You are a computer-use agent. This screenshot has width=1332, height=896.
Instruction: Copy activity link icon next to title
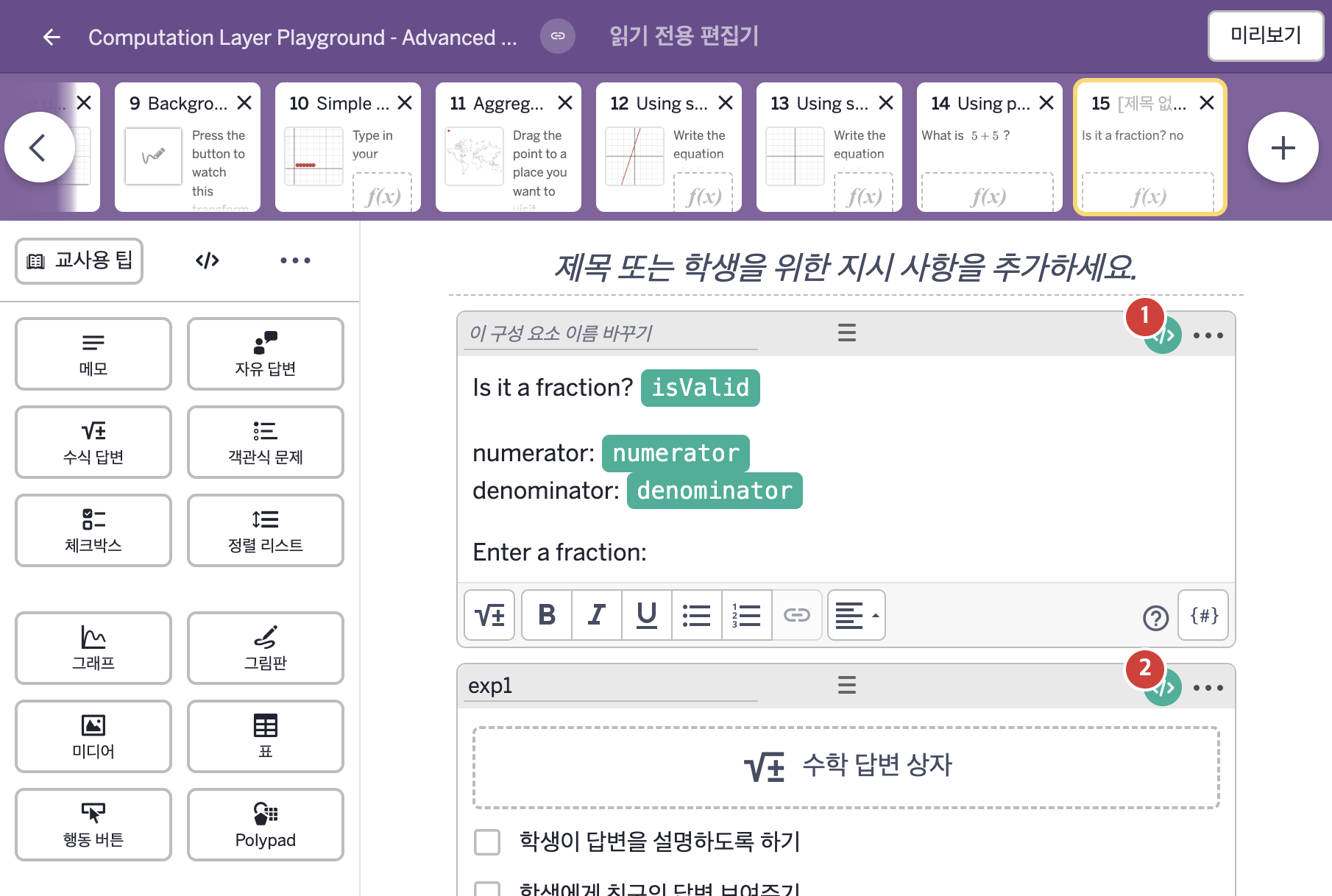click(x=558, y=36)
